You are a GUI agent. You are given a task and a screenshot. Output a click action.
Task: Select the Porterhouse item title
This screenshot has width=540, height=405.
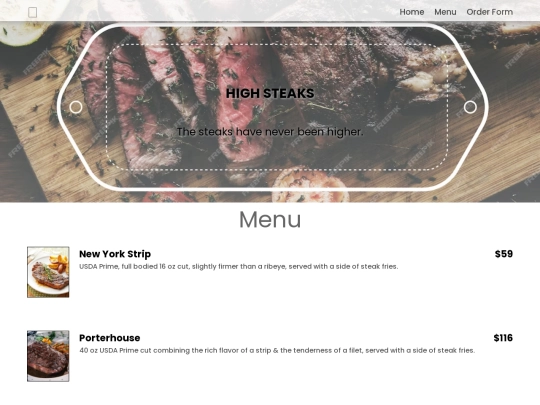point(110,338)
